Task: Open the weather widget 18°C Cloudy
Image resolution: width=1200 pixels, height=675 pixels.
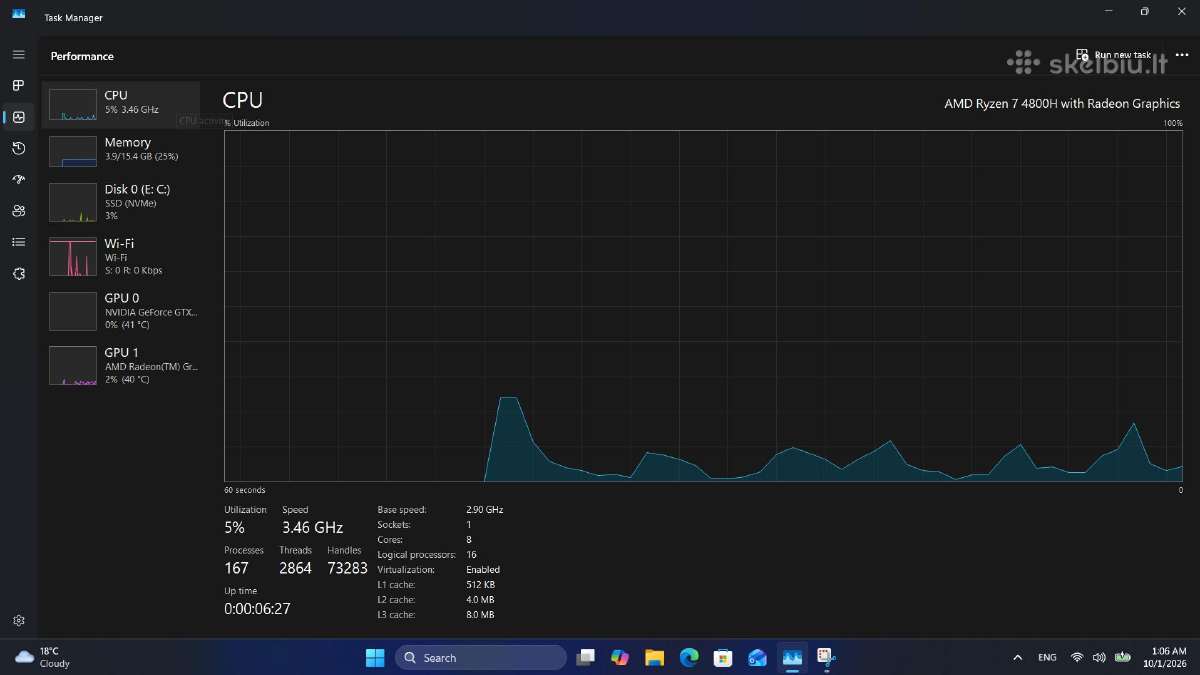Action: pos(43,657)
